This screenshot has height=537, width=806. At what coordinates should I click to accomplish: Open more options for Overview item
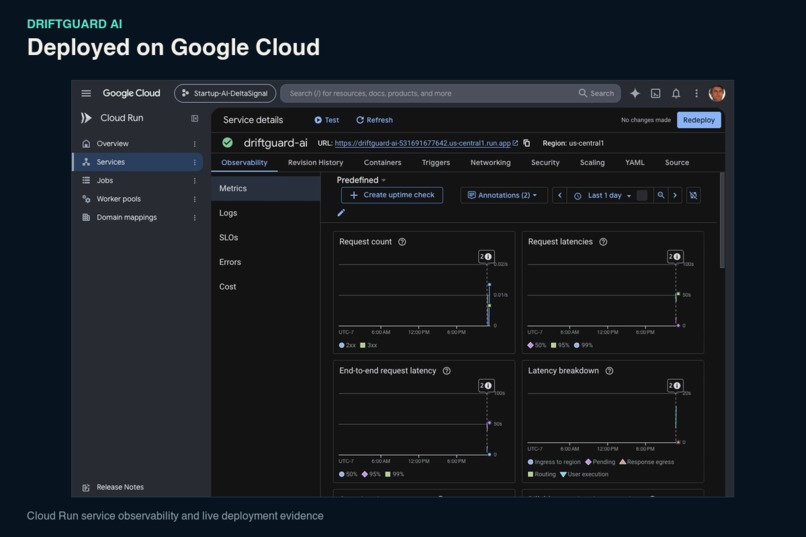pyautogui.click(x=195, y=144)
